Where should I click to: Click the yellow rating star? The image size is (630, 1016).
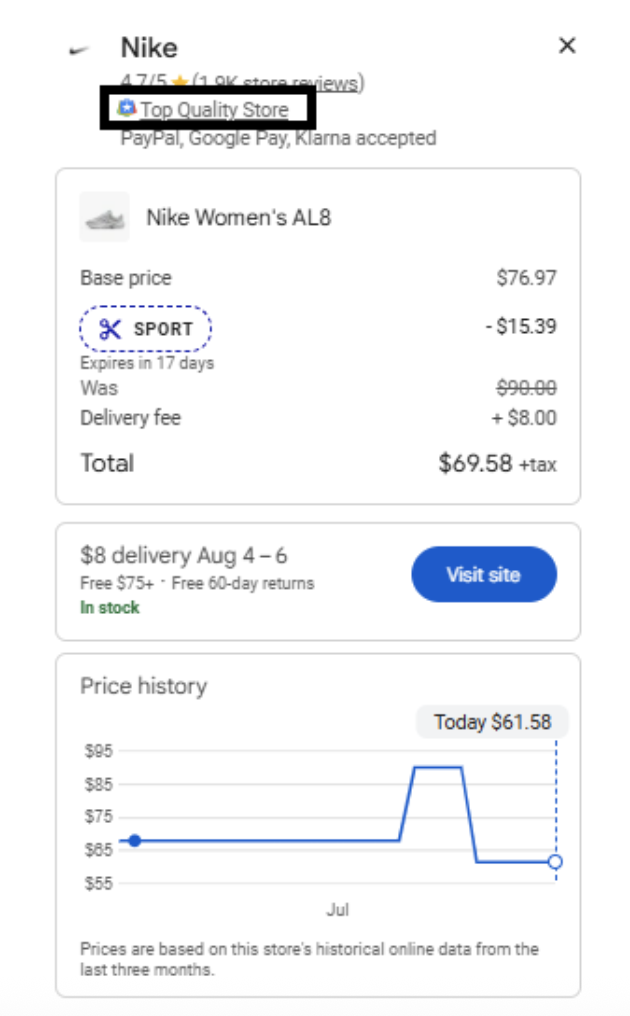pos(180,83)
